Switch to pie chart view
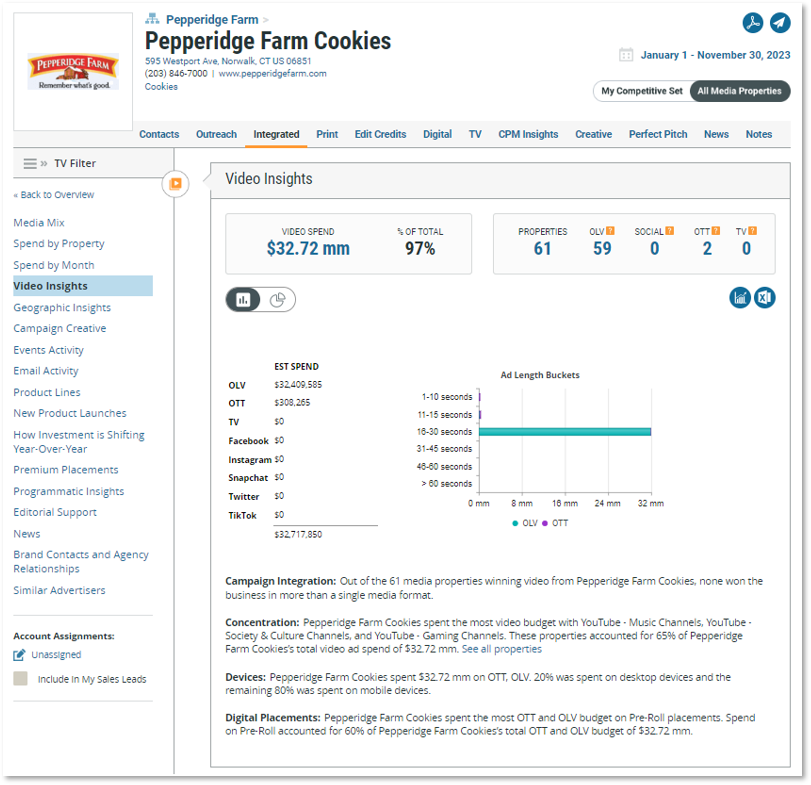The height and width of the screenshot is (785, 811). [278, 299]
